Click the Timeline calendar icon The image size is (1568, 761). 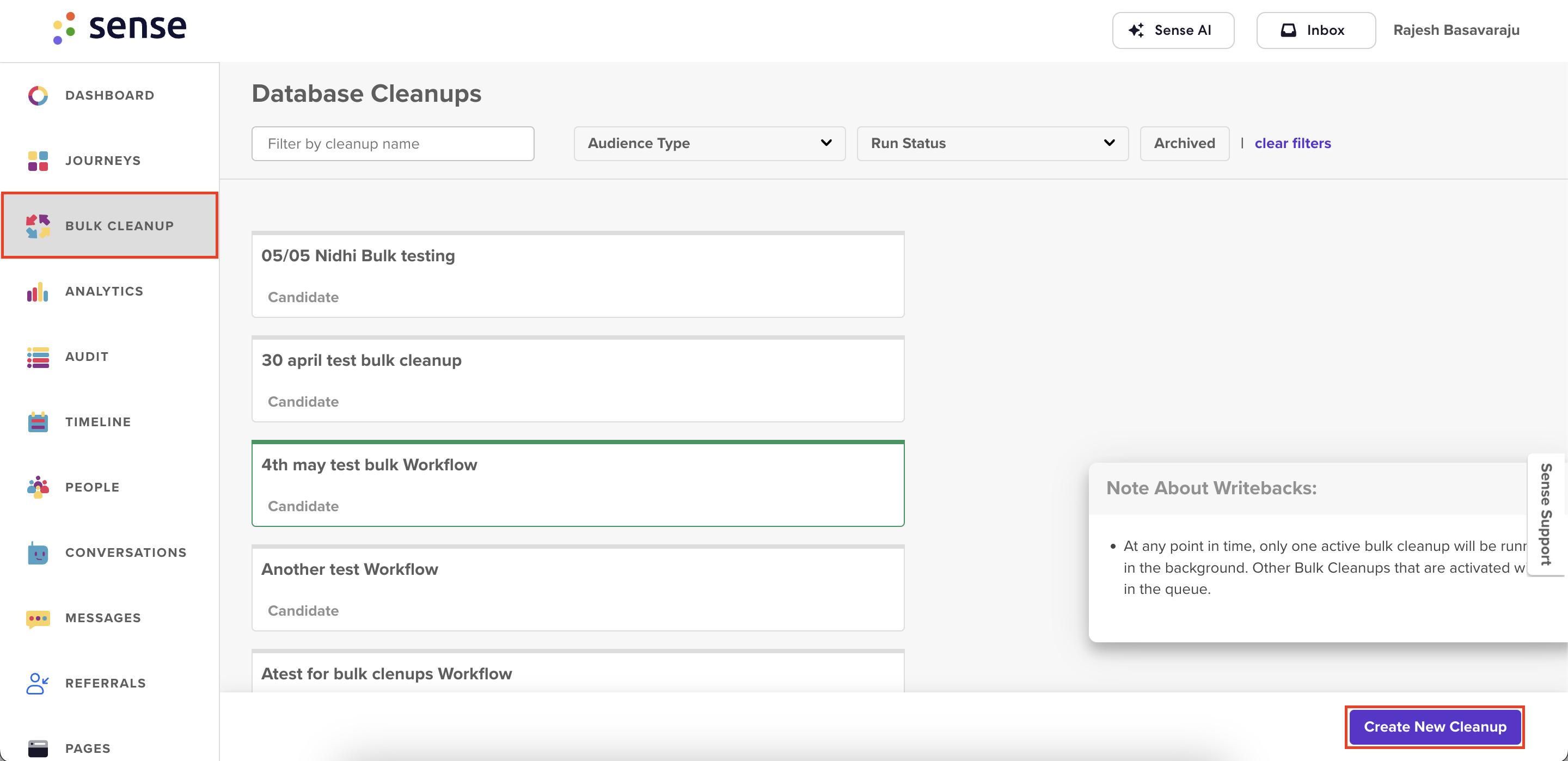coord(38,422)
